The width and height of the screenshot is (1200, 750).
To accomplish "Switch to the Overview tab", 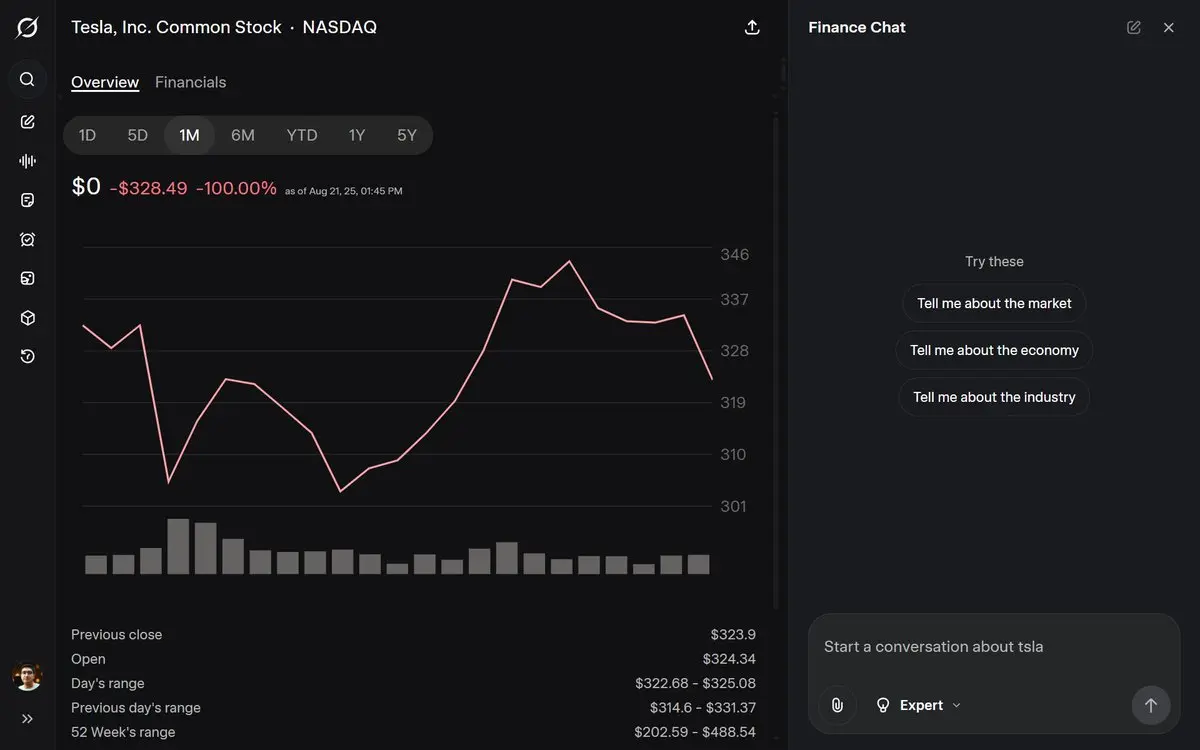I will point(105,82).
